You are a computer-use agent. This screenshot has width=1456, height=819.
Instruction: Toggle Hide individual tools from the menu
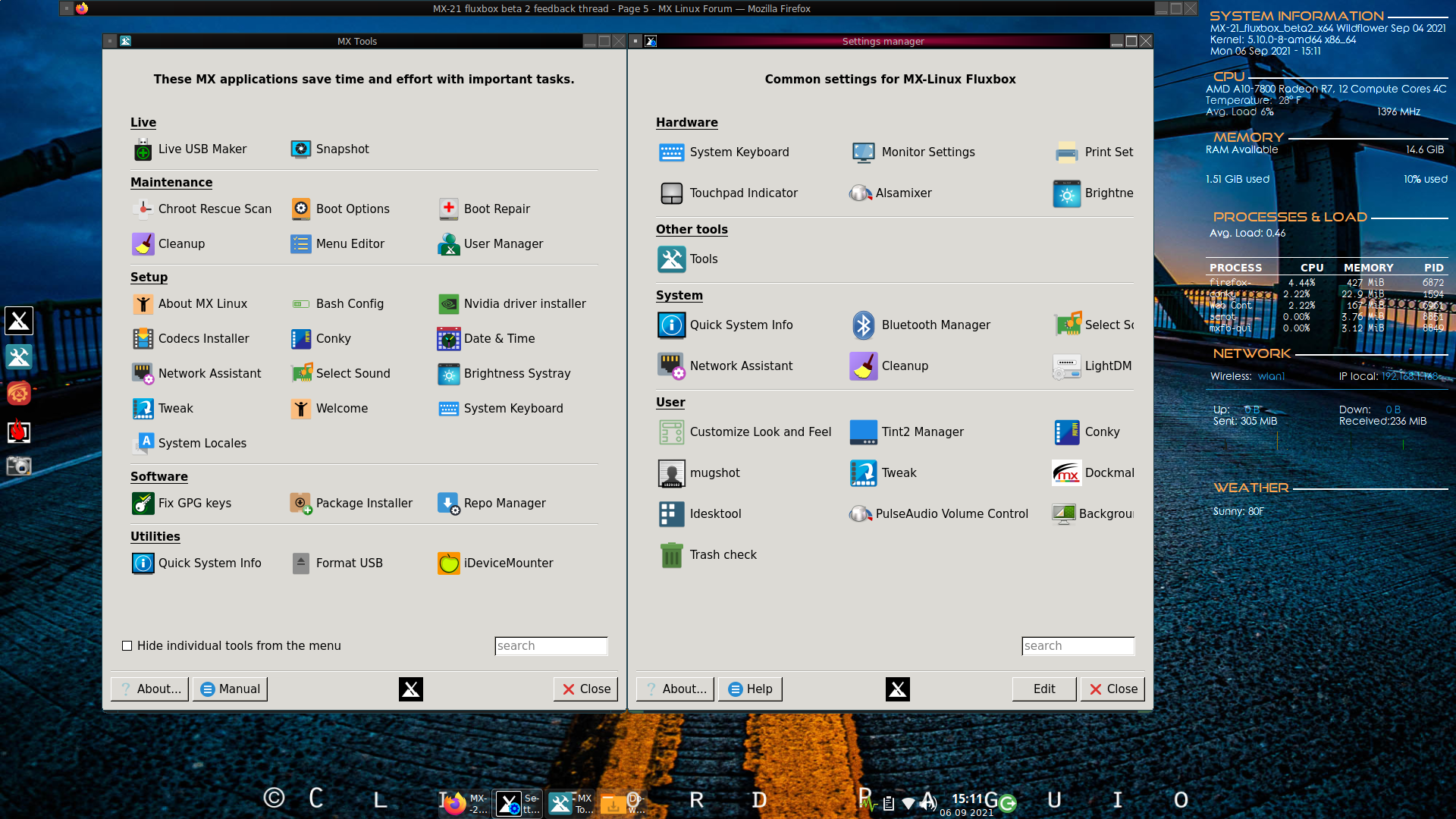[127, 646]
